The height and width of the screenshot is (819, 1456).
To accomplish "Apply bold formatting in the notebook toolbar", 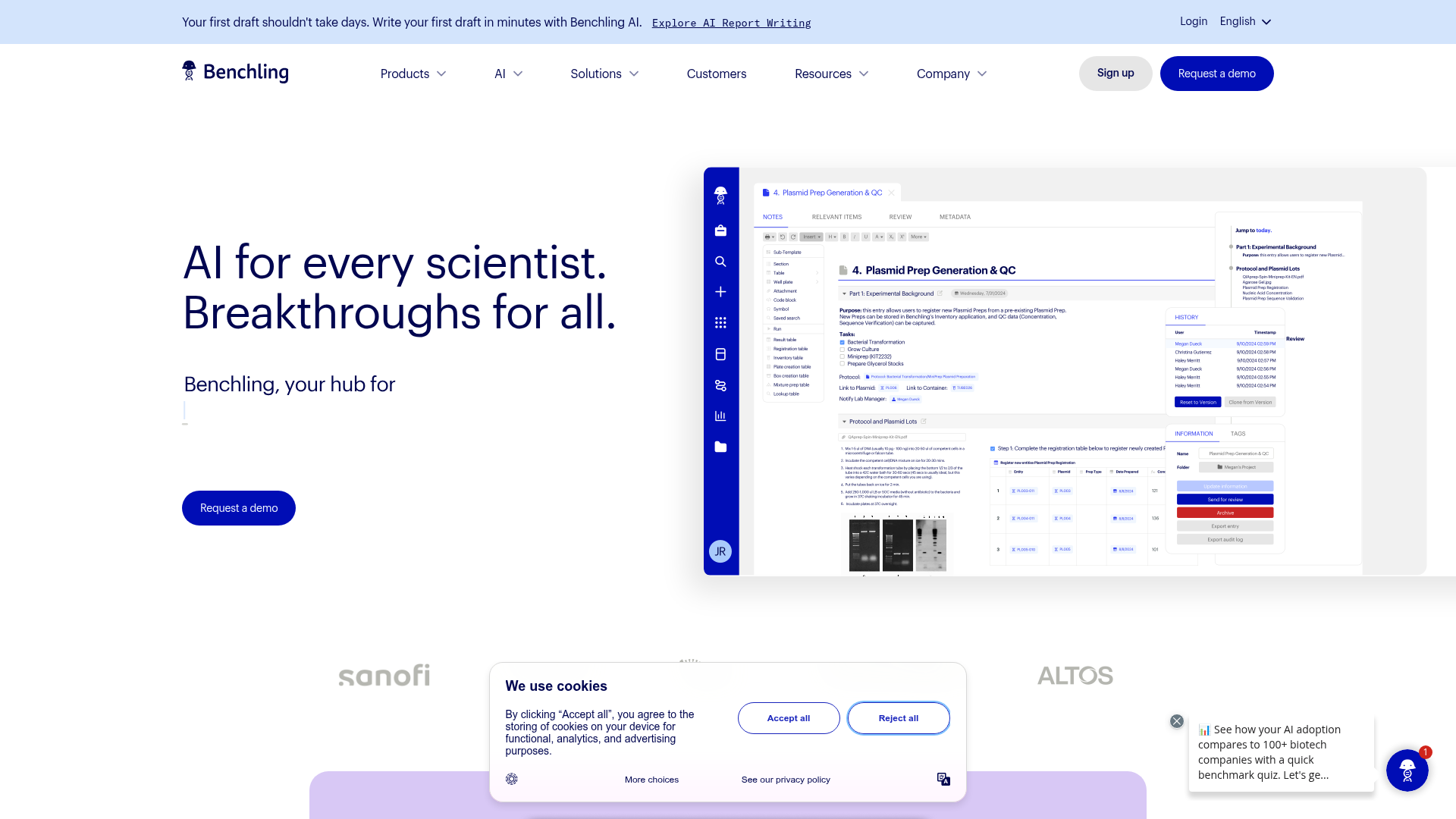I will [x=844, y=237].
